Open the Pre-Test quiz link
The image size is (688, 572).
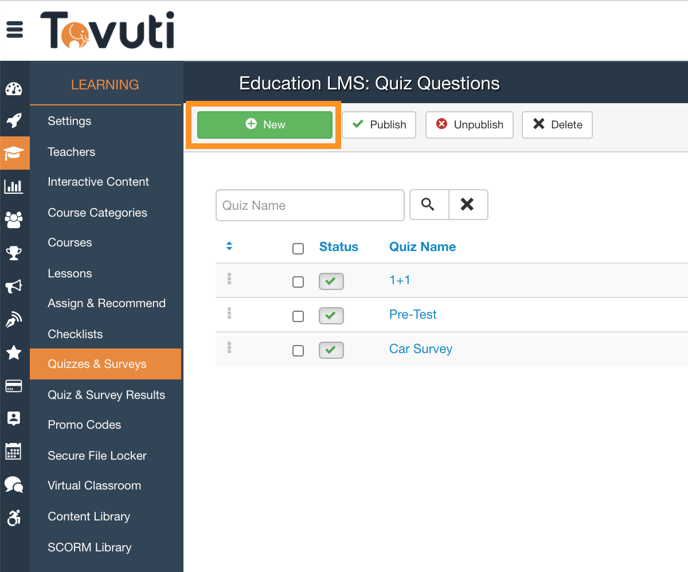coord(412,314)
